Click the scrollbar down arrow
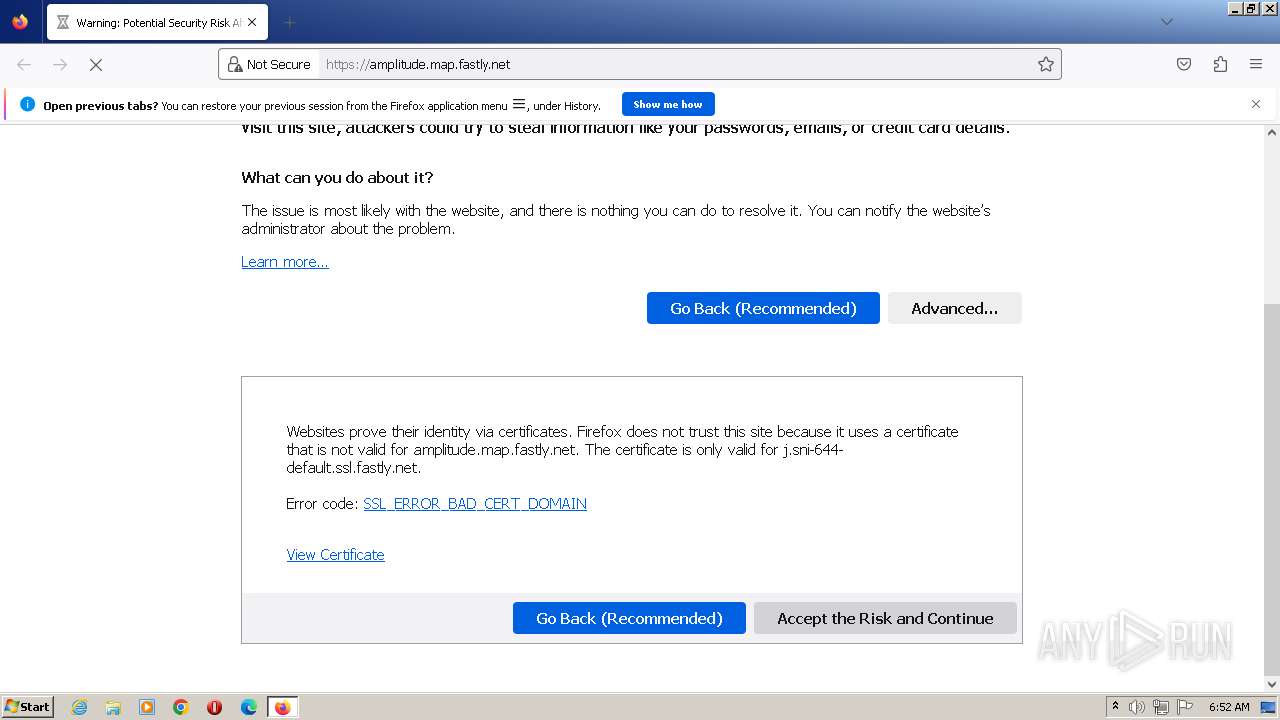Image resolution: width=1280 pixels, height=720 pixels. click(1272, 684)
